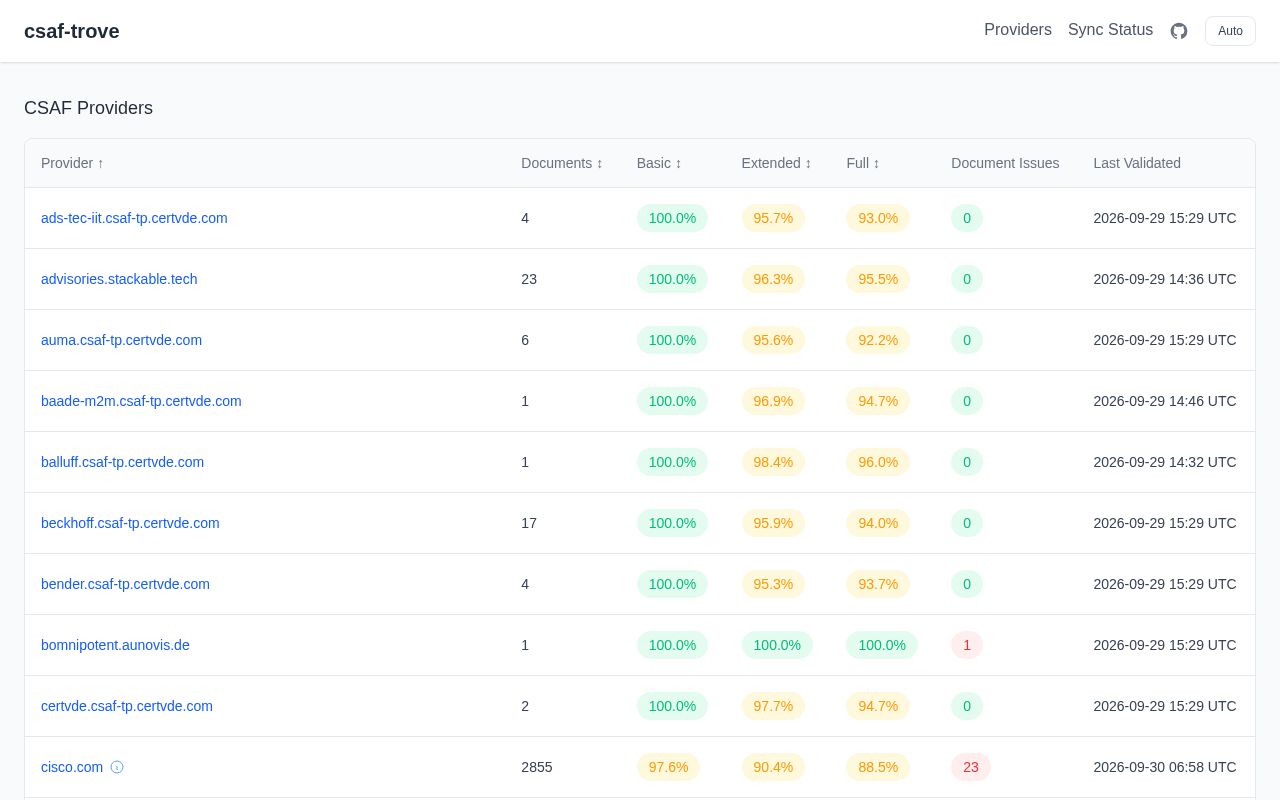This screenshot has width=1280, height=800.
Task: Open the Providers nav item
Action: pos(1018,30)
